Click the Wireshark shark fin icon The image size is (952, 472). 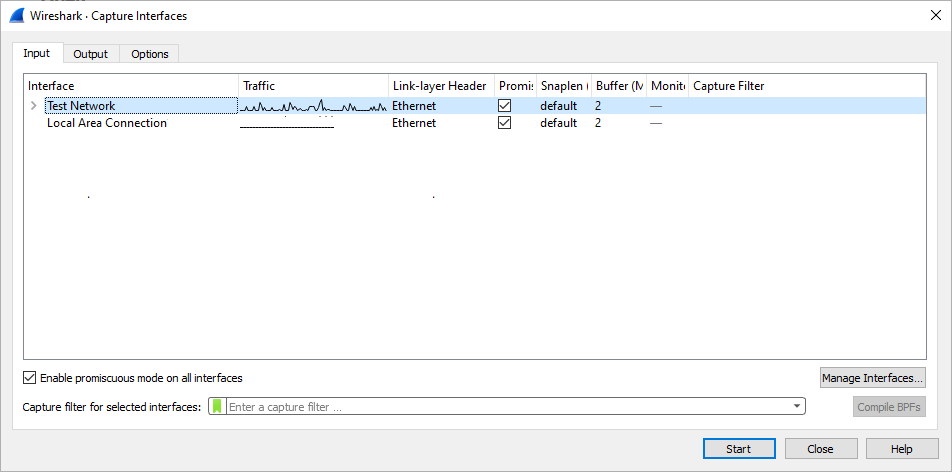tap(16, 16)
